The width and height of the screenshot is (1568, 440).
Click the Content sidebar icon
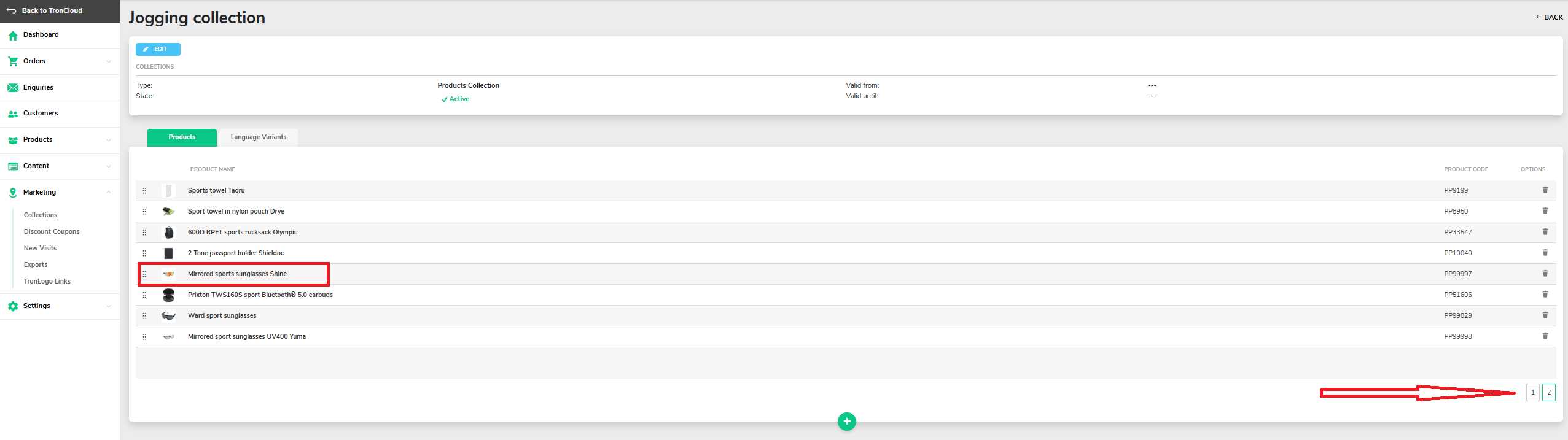(13, 166)
